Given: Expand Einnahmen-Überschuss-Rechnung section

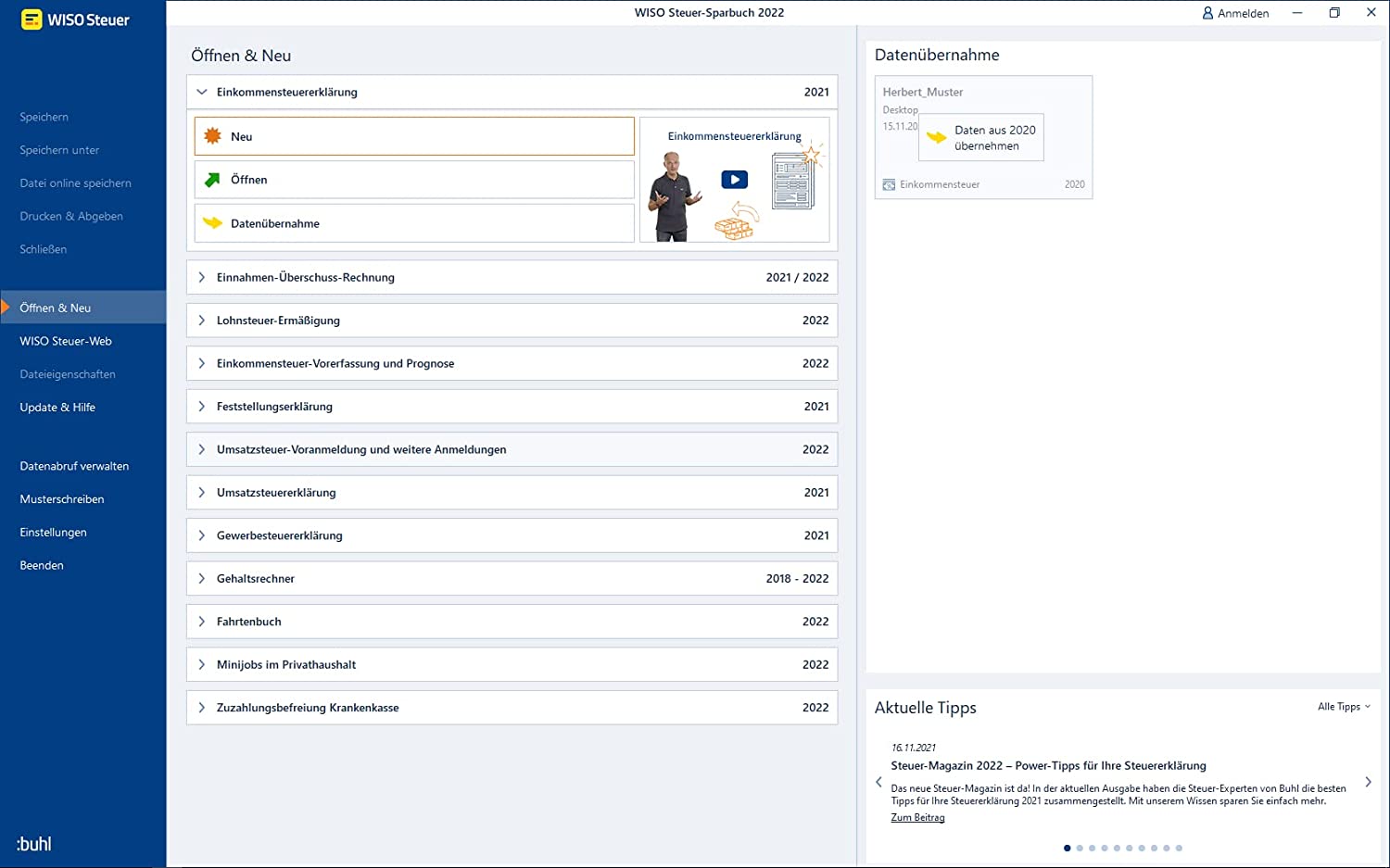Looking at the screenshot, I should click(x=202, y=277).
